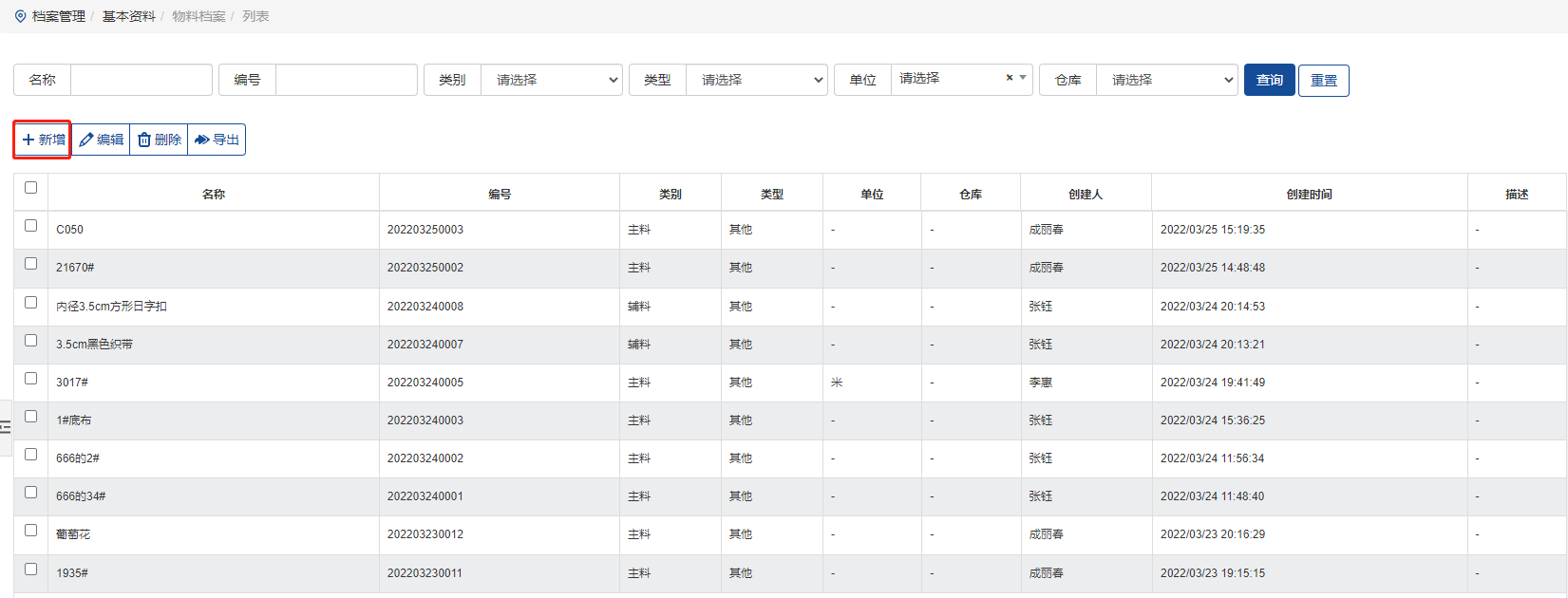The height and width of the screenshot is (598, 1568).
Task: Clear the 单位 selection with the x icon
Action: (x=1009, y=78)
